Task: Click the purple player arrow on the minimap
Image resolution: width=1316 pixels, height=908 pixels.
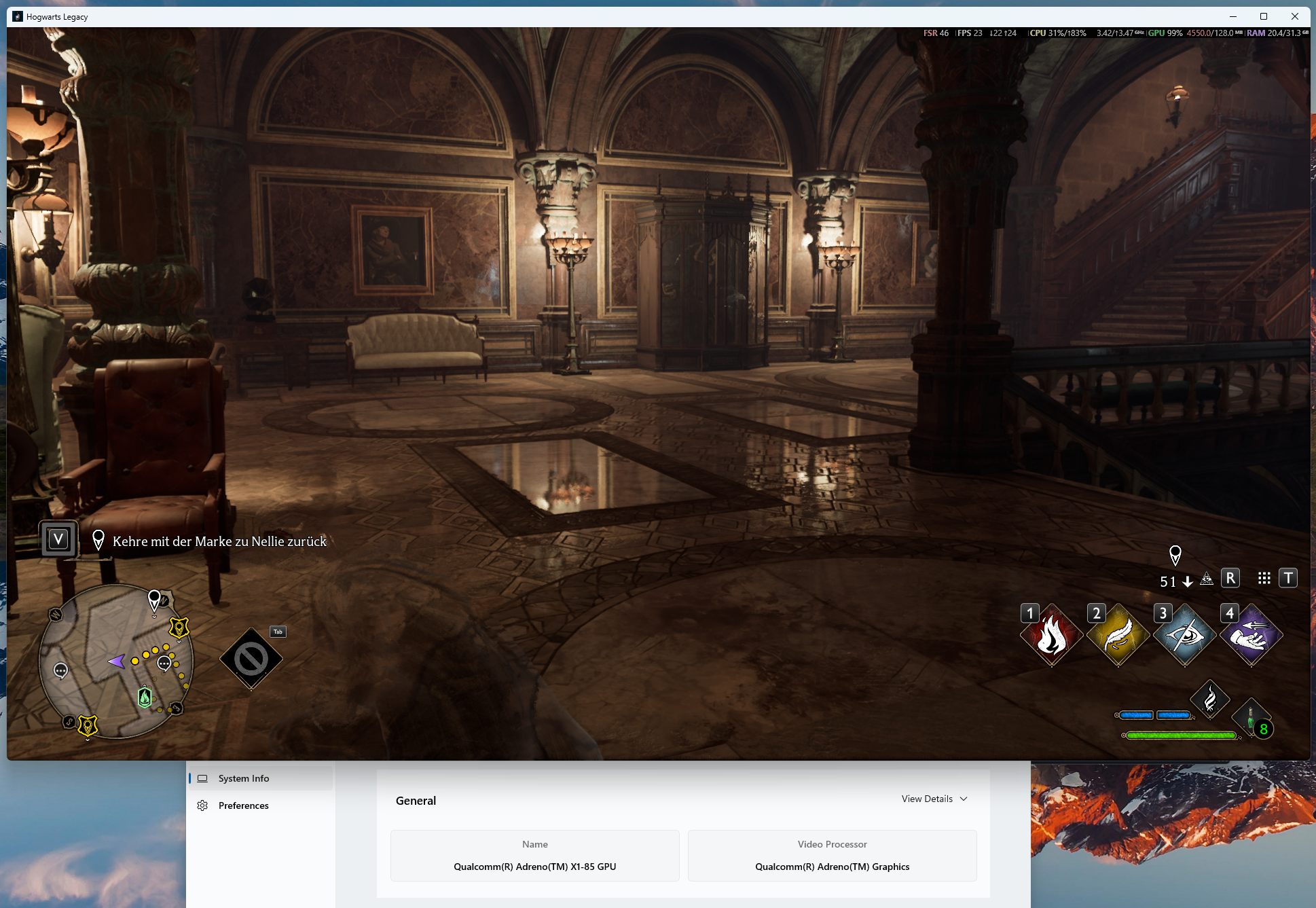Action: 117,661
